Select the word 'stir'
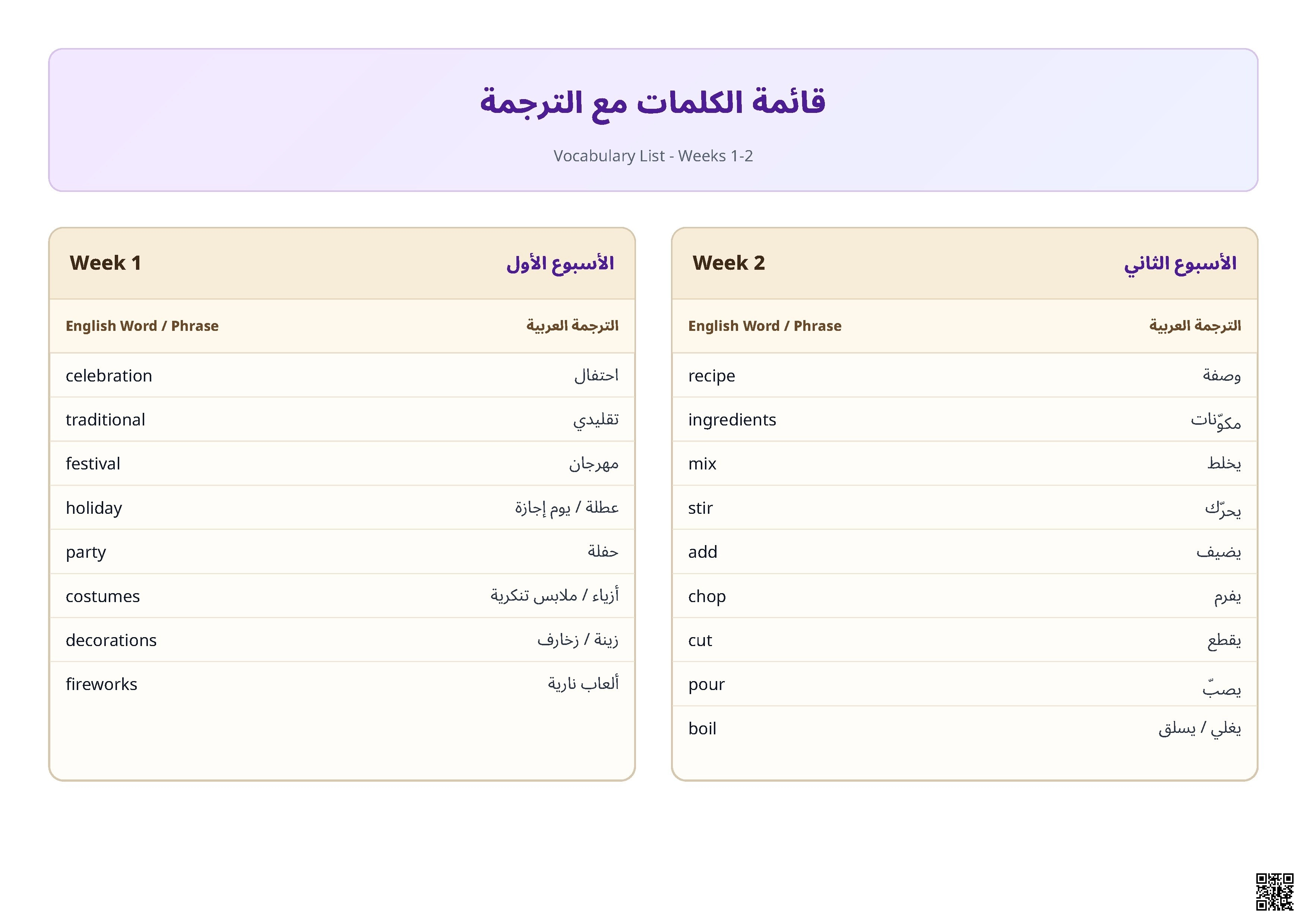Viewport: 1307px width, 924px height. click(x=700, y=509)
